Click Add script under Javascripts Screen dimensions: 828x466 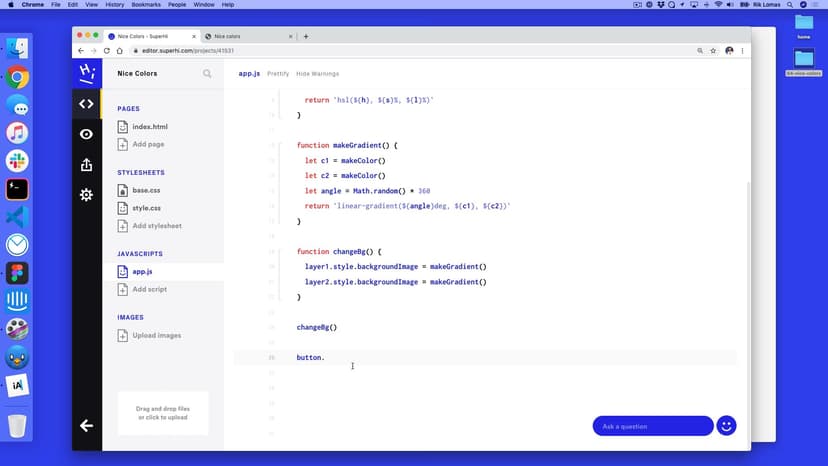pyautogui.click(x=150, y=289)
